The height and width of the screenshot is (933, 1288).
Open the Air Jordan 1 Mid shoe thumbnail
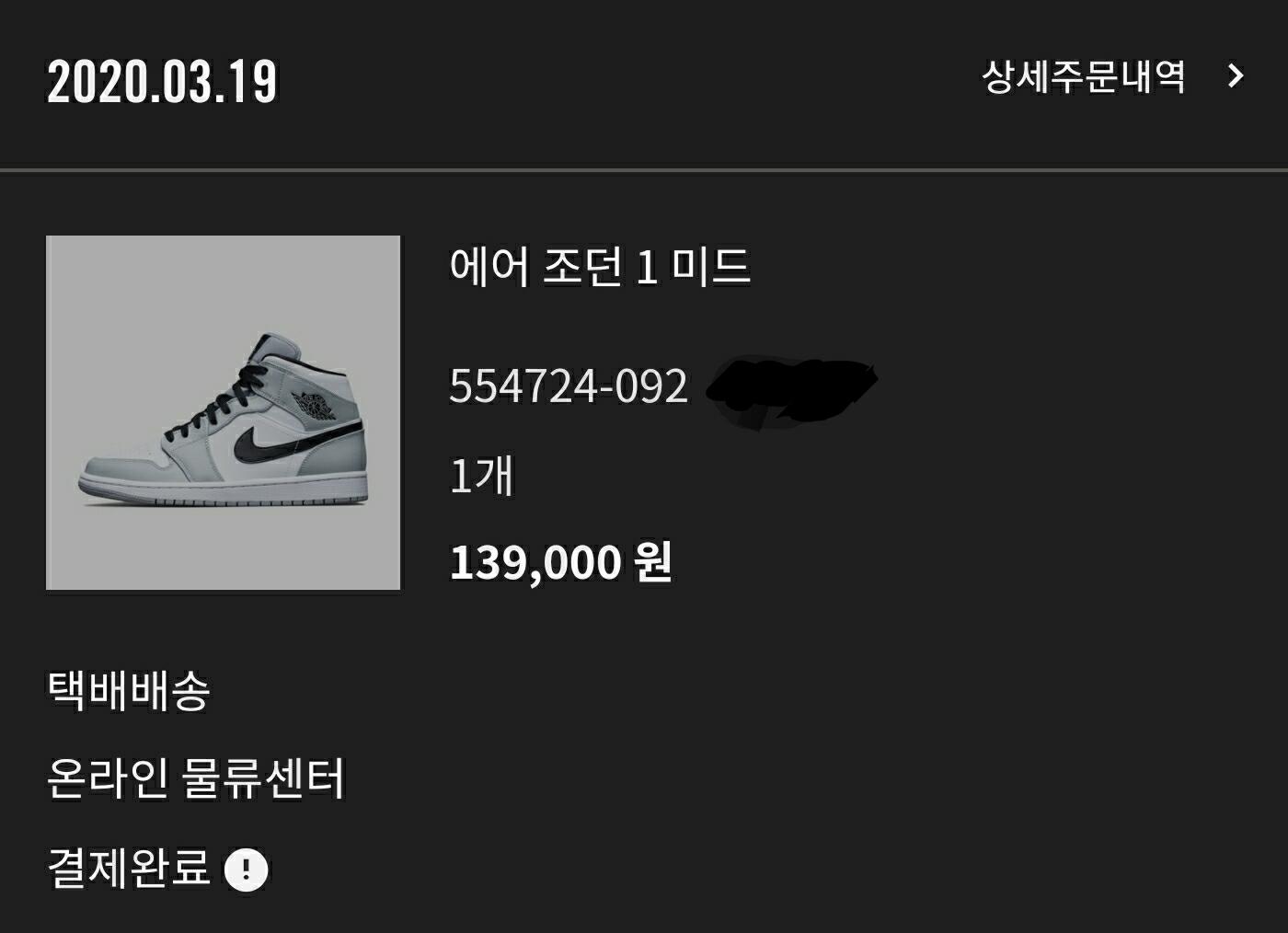pos(224,412)
